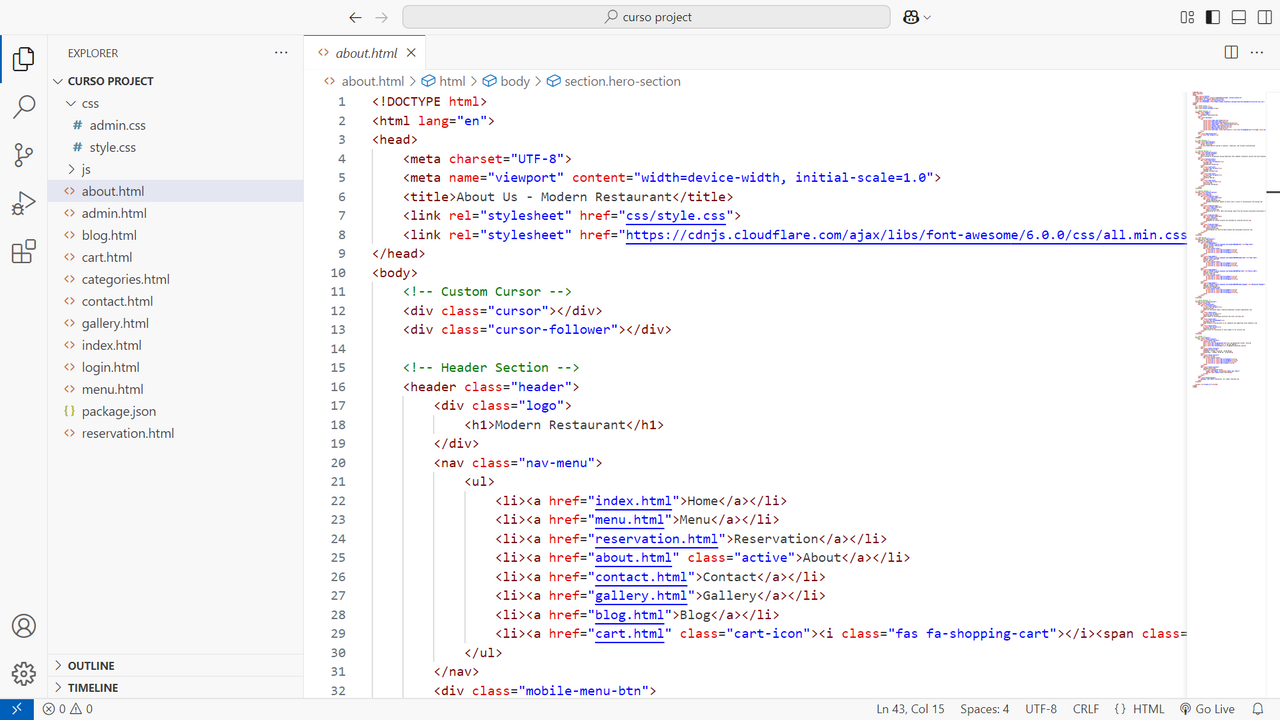
Task: Follow the cdnjs font-awesome link on line 8
Action: pyautogui.click(x=906, y=235)
